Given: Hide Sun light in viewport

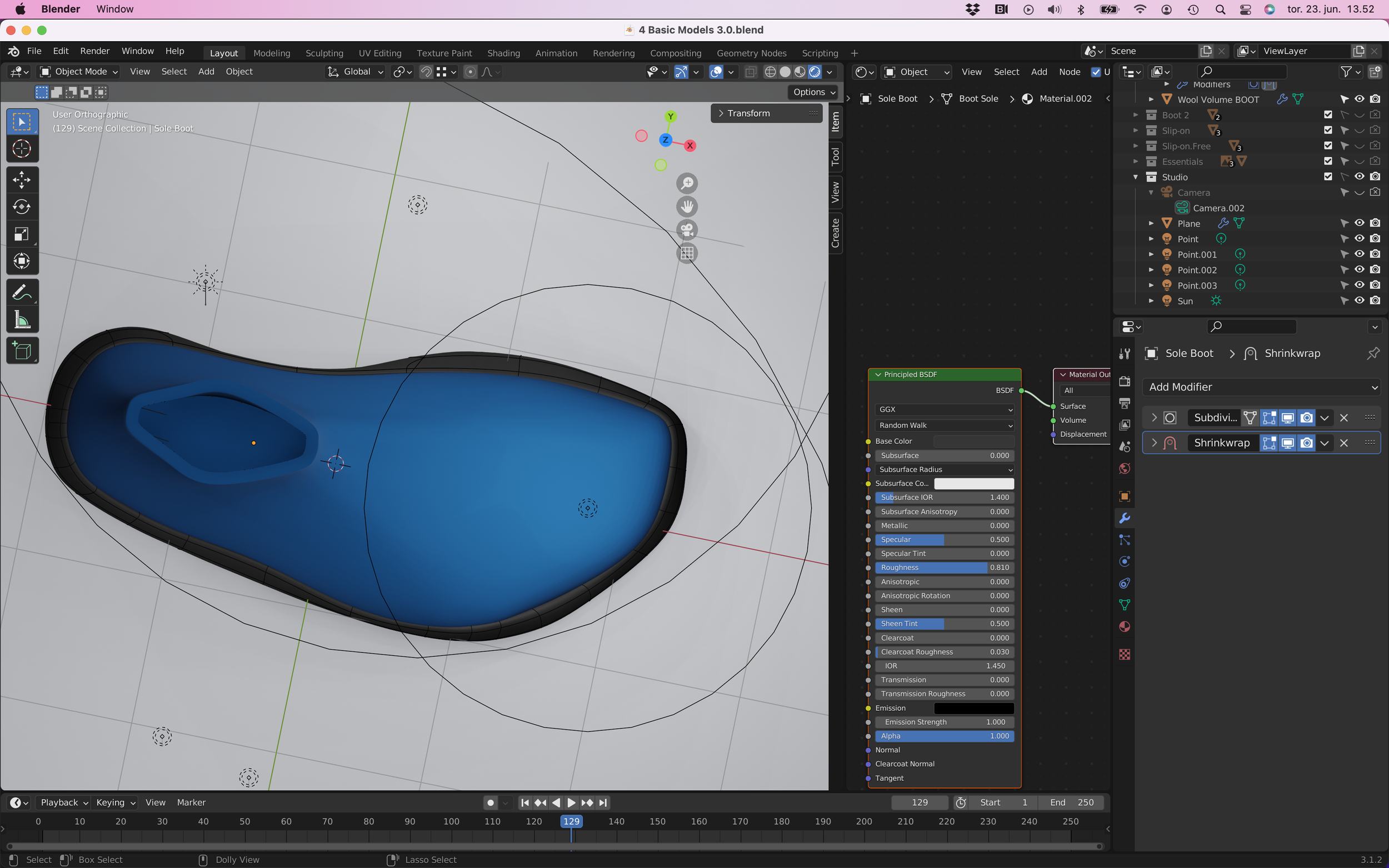Looking at the screenshot, I should 1359,301.
